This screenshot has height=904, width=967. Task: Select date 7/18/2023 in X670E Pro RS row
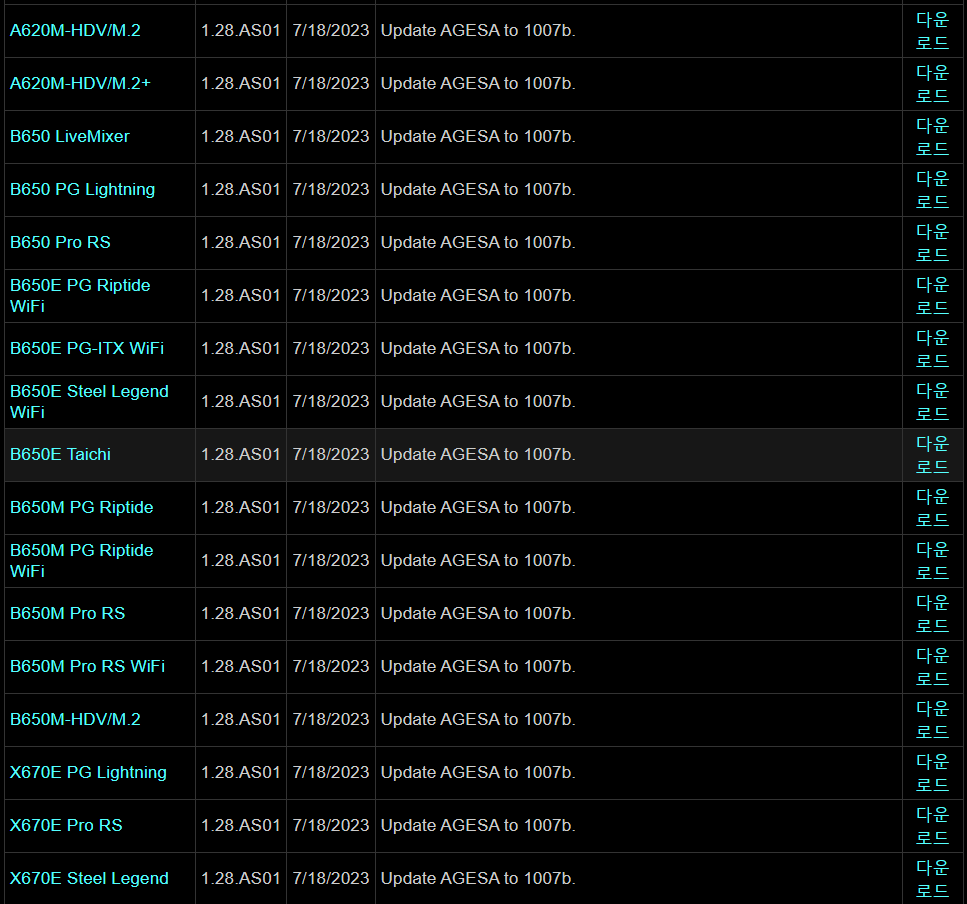(331, 826)
